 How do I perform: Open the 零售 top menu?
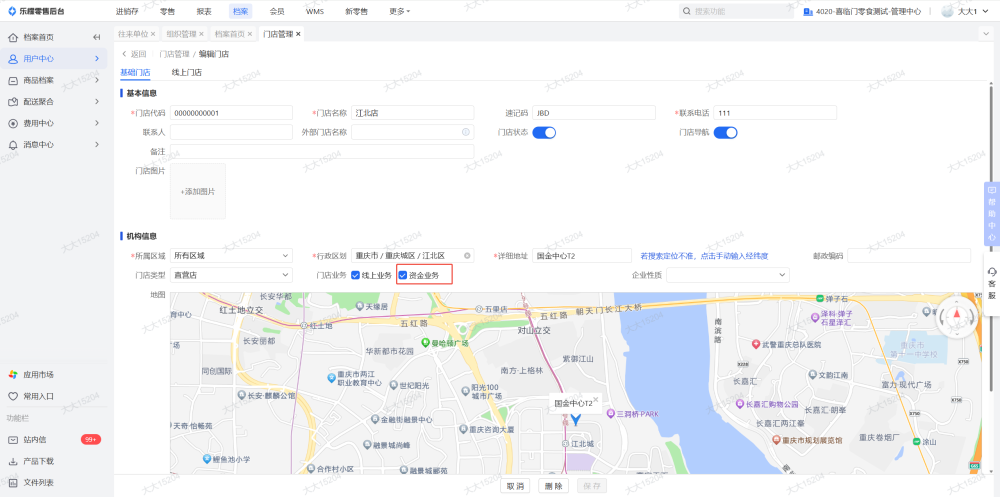point(167,11)
